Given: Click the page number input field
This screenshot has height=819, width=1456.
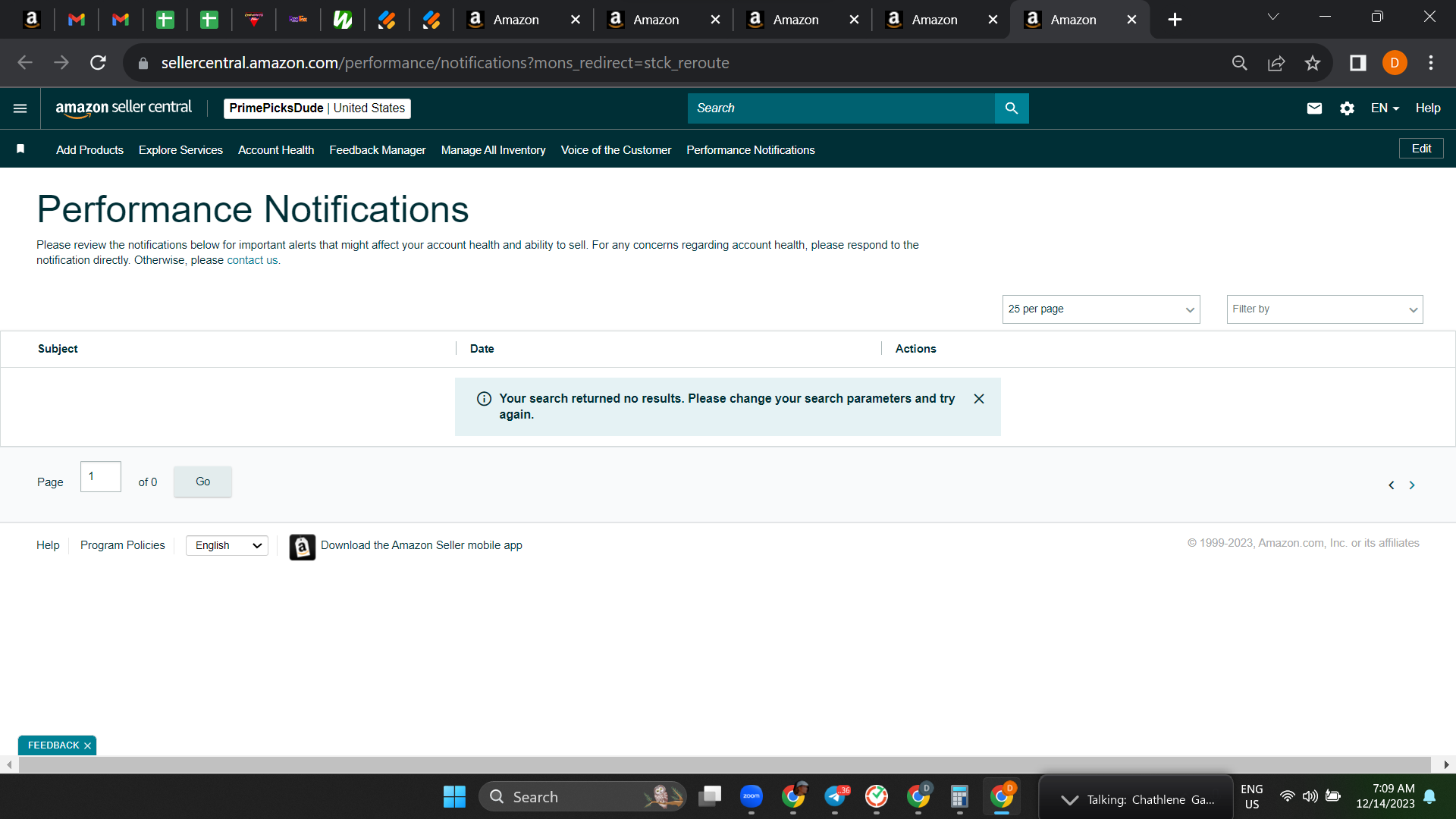Looking at the screenshot, I should coord(101,476).
